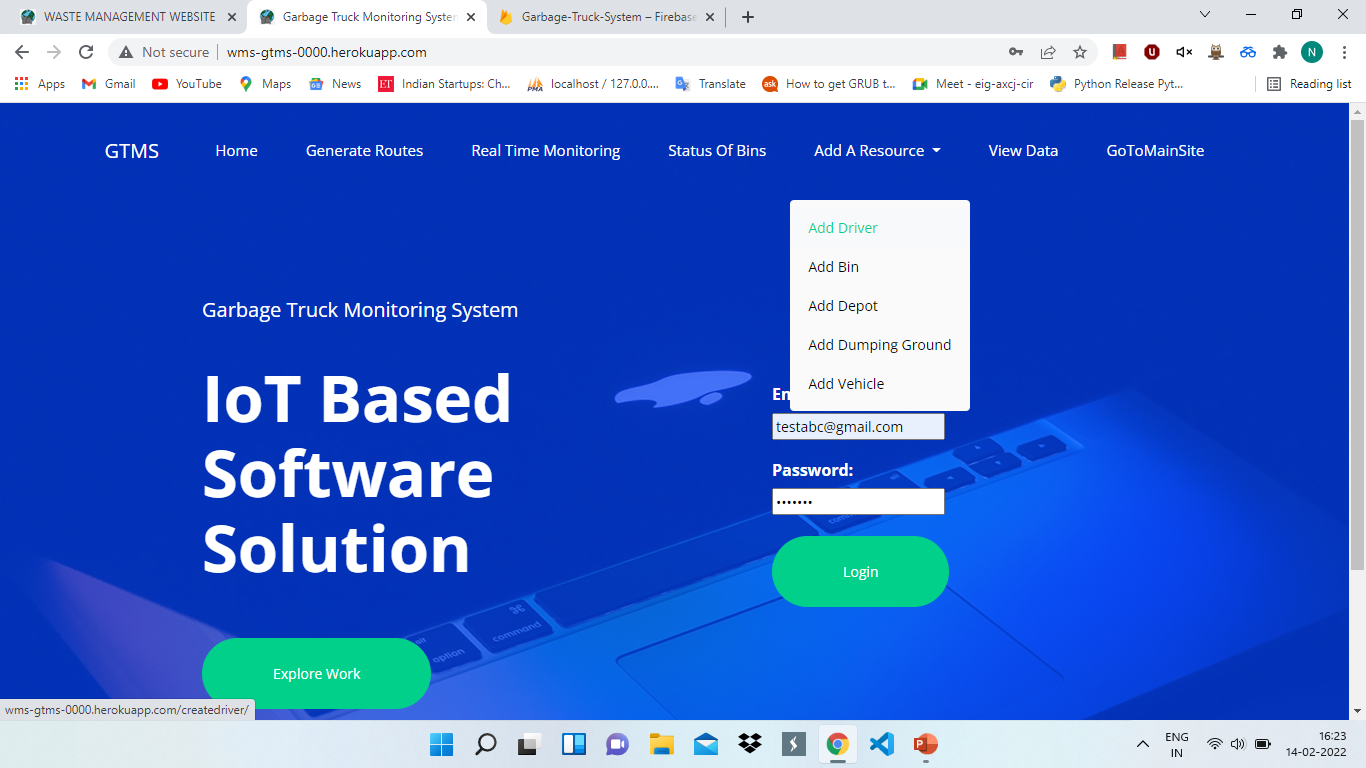Open Visual Studio Code from taskbar
Image resolution: width=1366 pixels, height=768 pixels.
[x=881, y=744]
